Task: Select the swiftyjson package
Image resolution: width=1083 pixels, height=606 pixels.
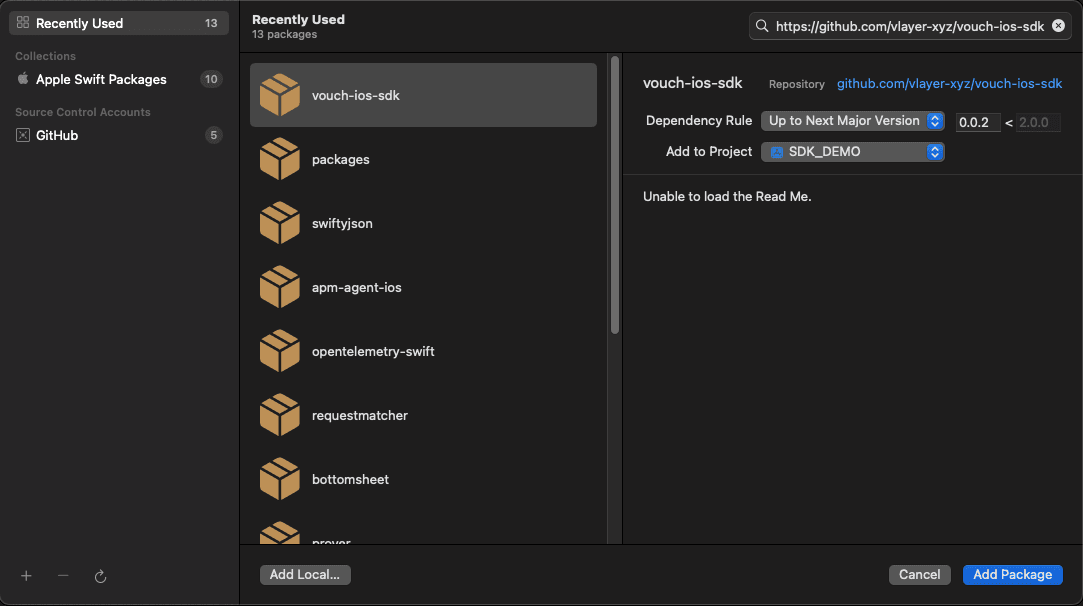Action: point(423,223)
